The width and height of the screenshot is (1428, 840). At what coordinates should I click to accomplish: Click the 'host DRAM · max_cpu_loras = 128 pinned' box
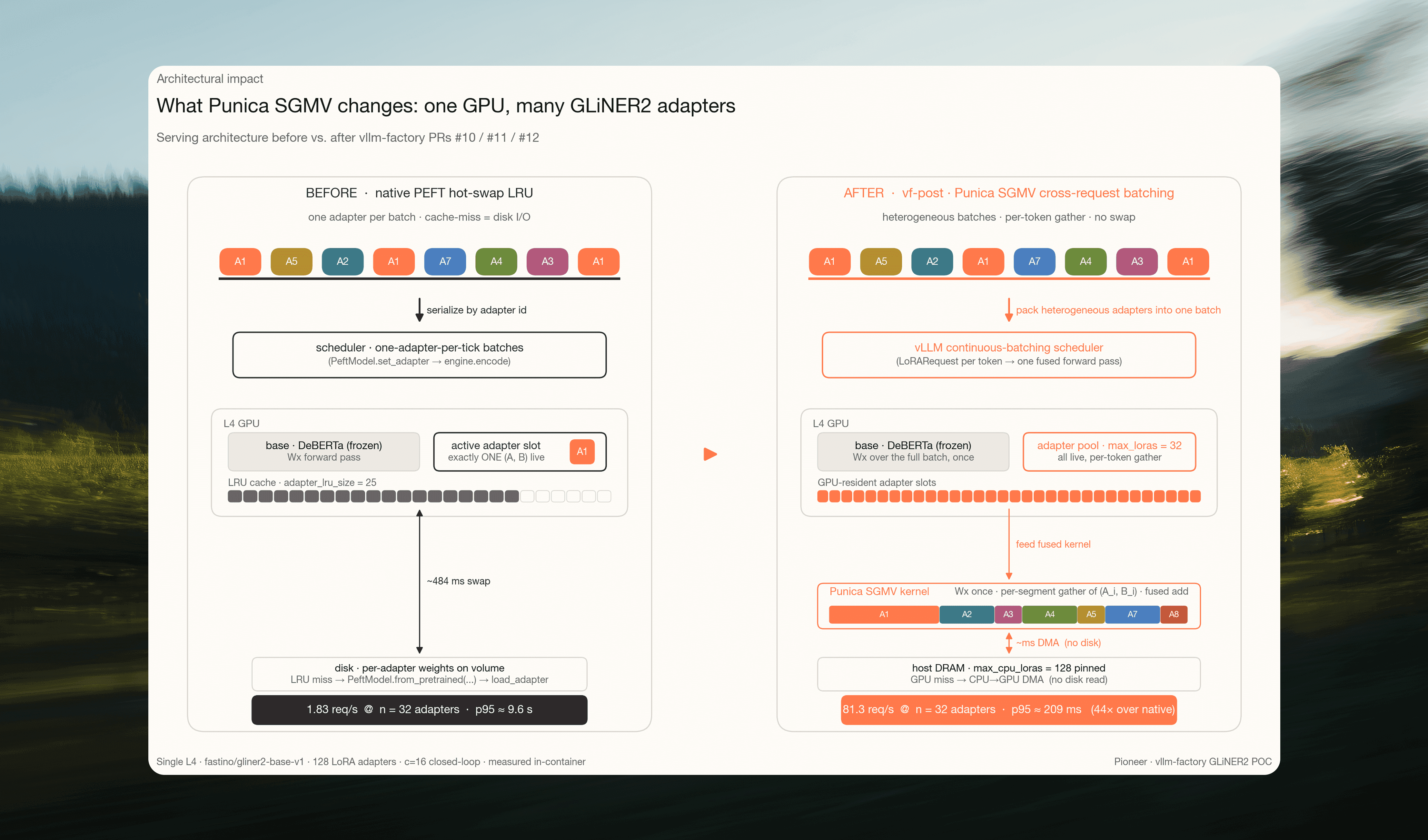(x=1009, y=674)
